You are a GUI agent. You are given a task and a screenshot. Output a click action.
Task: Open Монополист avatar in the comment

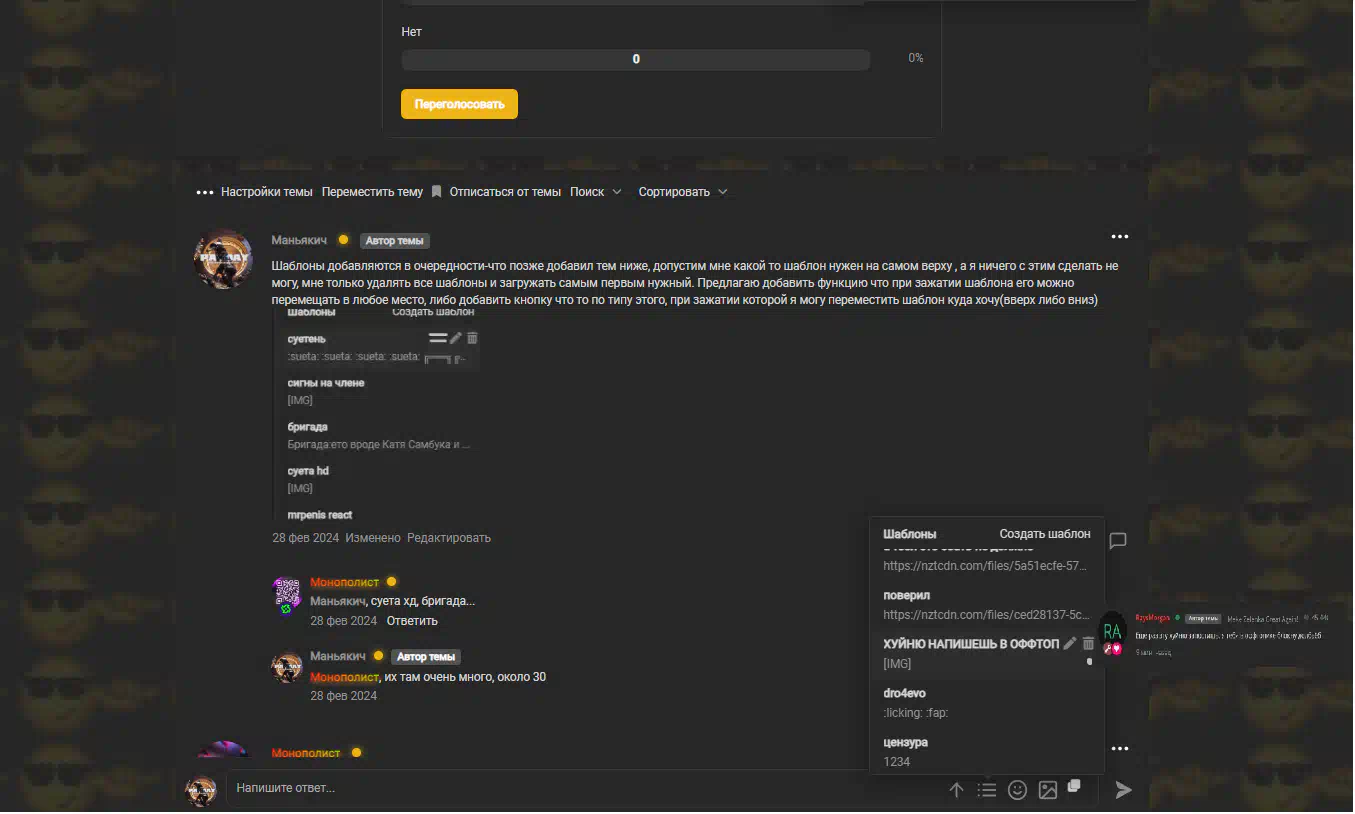[287, 595]
